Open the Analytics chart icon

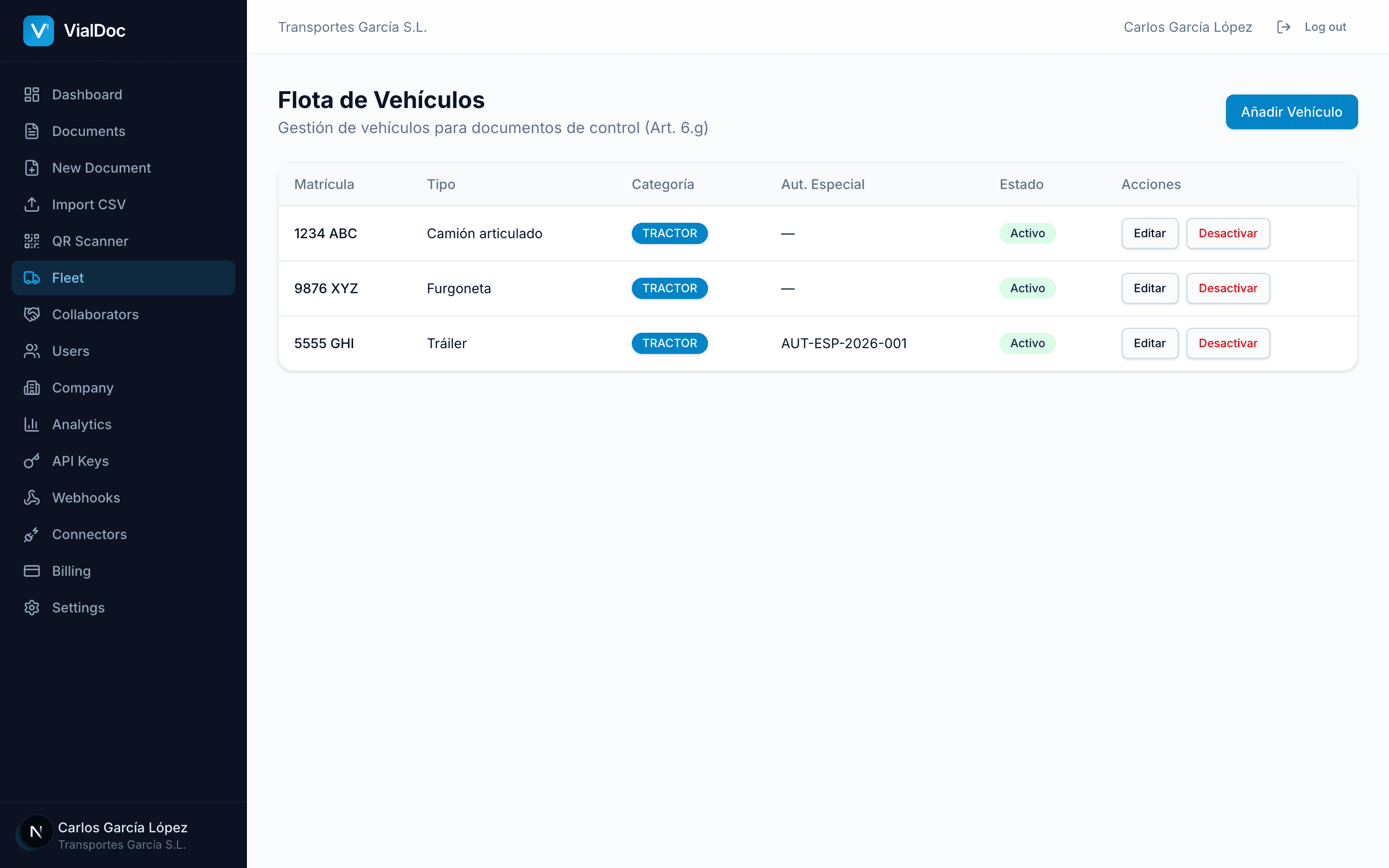coord(31,424)
